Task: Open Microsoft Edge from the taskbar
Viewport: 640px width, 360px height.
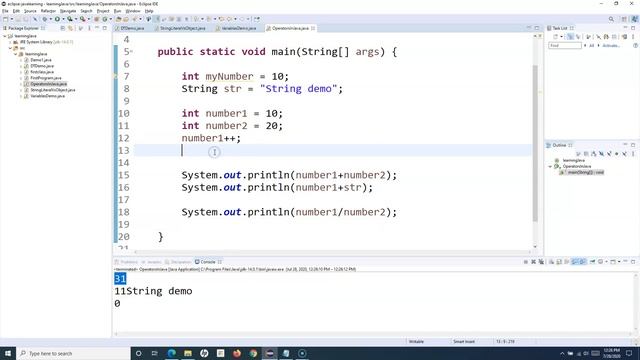Action: tap(171, 353)
